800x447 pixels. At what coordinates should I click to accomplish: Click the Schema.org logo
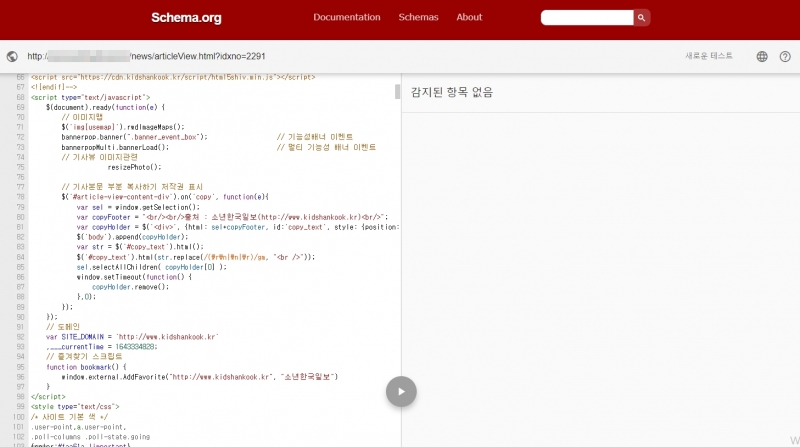click(186, 17)
